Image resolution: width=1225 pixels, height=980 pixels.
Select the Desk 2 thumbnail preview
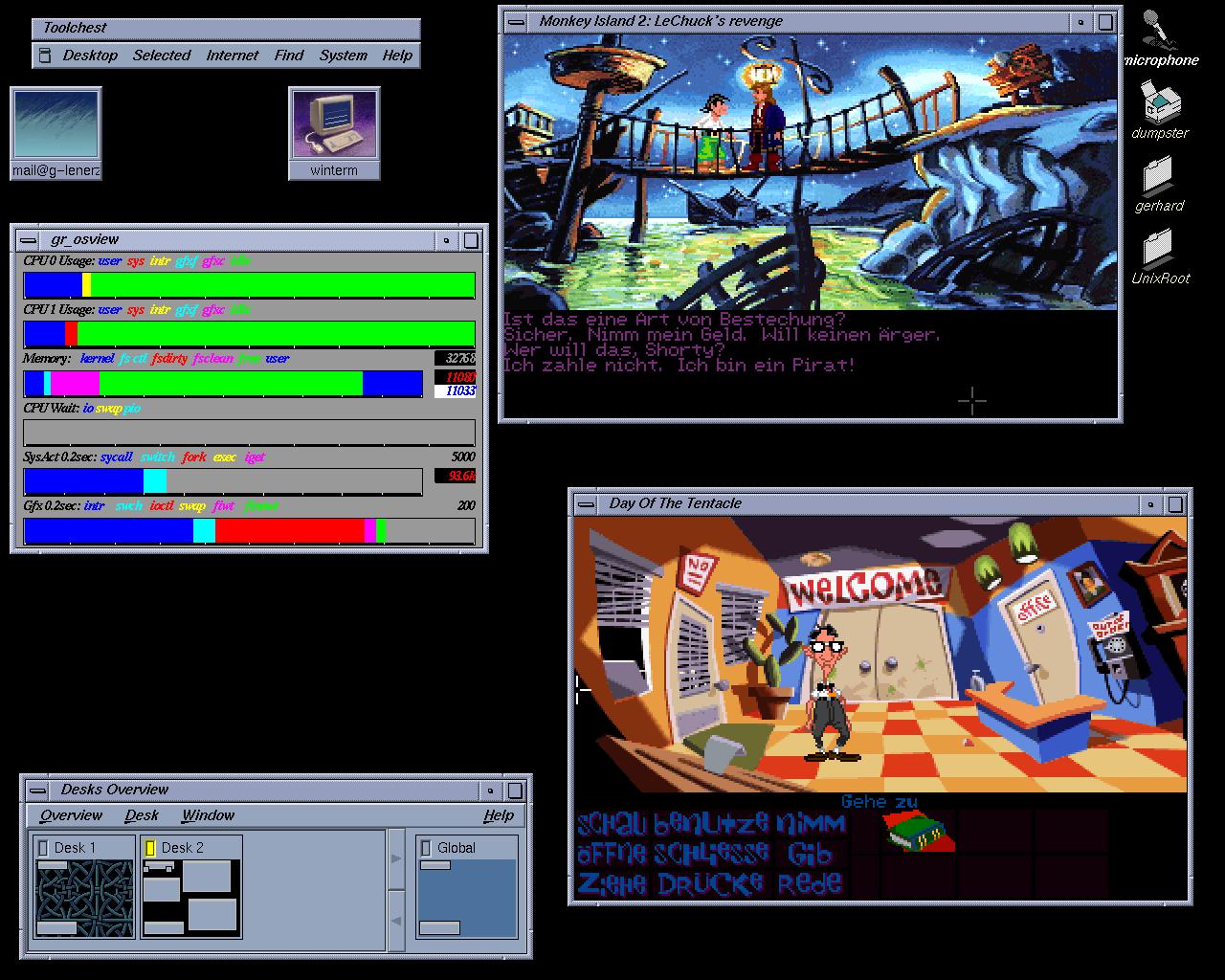(190, 898)
